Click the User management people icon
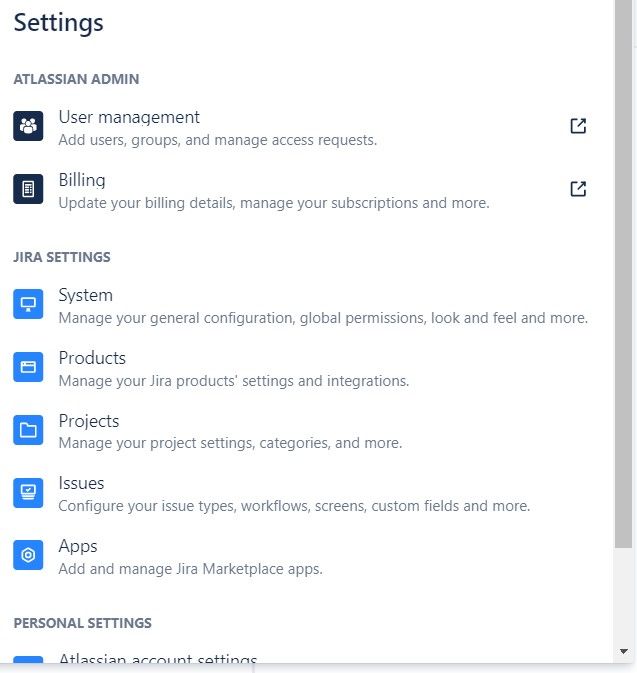This screenshot has width=637, height=673. coord(28,126)
